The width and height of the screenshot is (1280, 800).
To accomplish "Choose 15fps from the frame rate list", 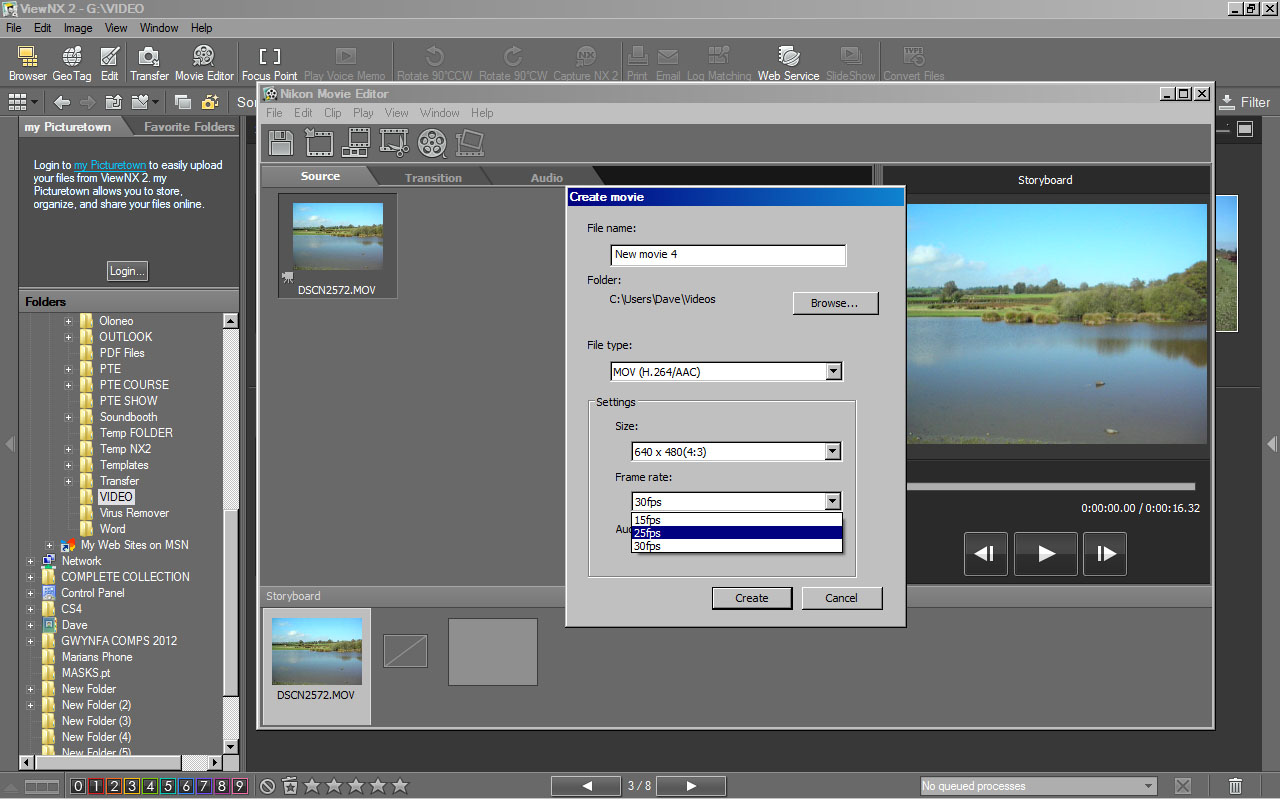I will 737,520.
